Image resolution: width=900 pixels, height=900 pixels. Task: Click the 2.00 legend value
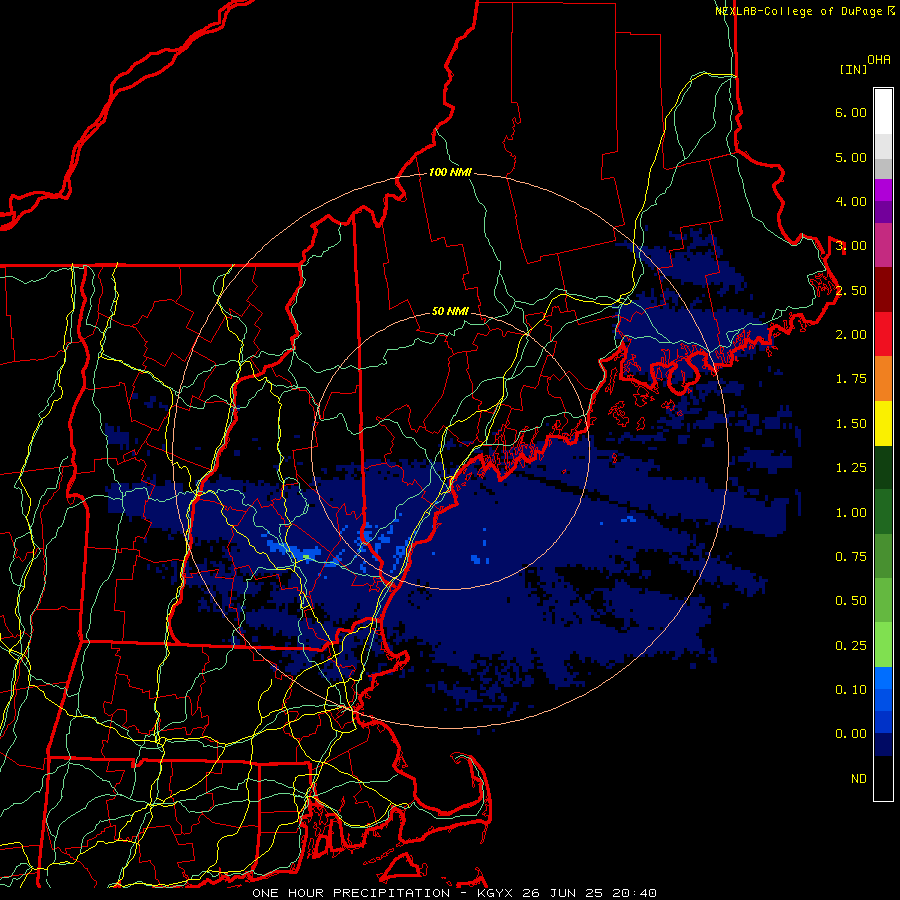(851, 335)
